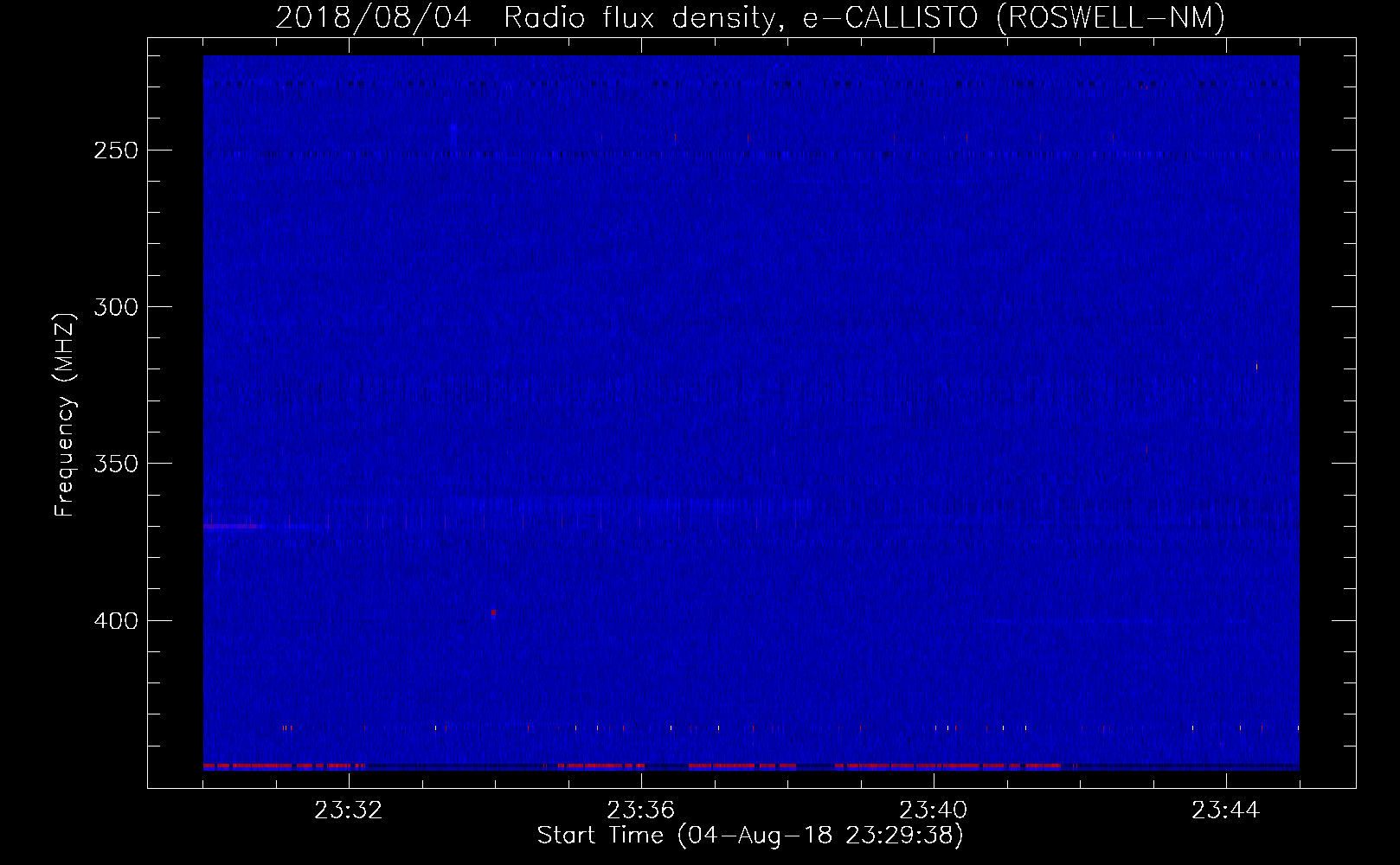Viewport: 1400px width, 865px height.
Task: Click the 23:40 time tick label
Action: pos(934,811)
